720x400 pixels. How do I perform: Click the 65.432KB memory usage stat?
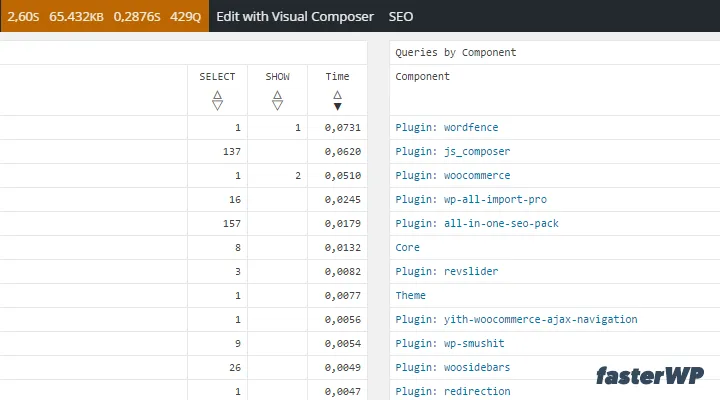[x=76, y=17]
